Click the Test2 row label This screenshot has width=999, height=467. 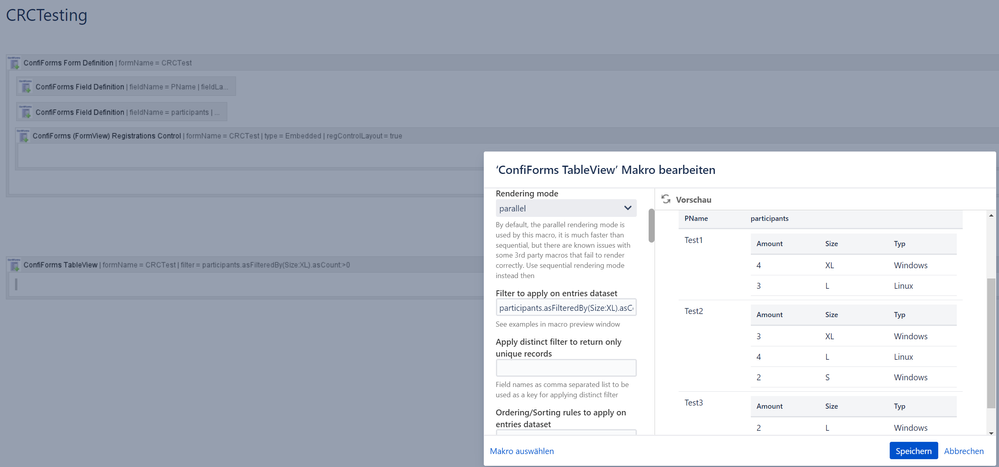point(695,312)
